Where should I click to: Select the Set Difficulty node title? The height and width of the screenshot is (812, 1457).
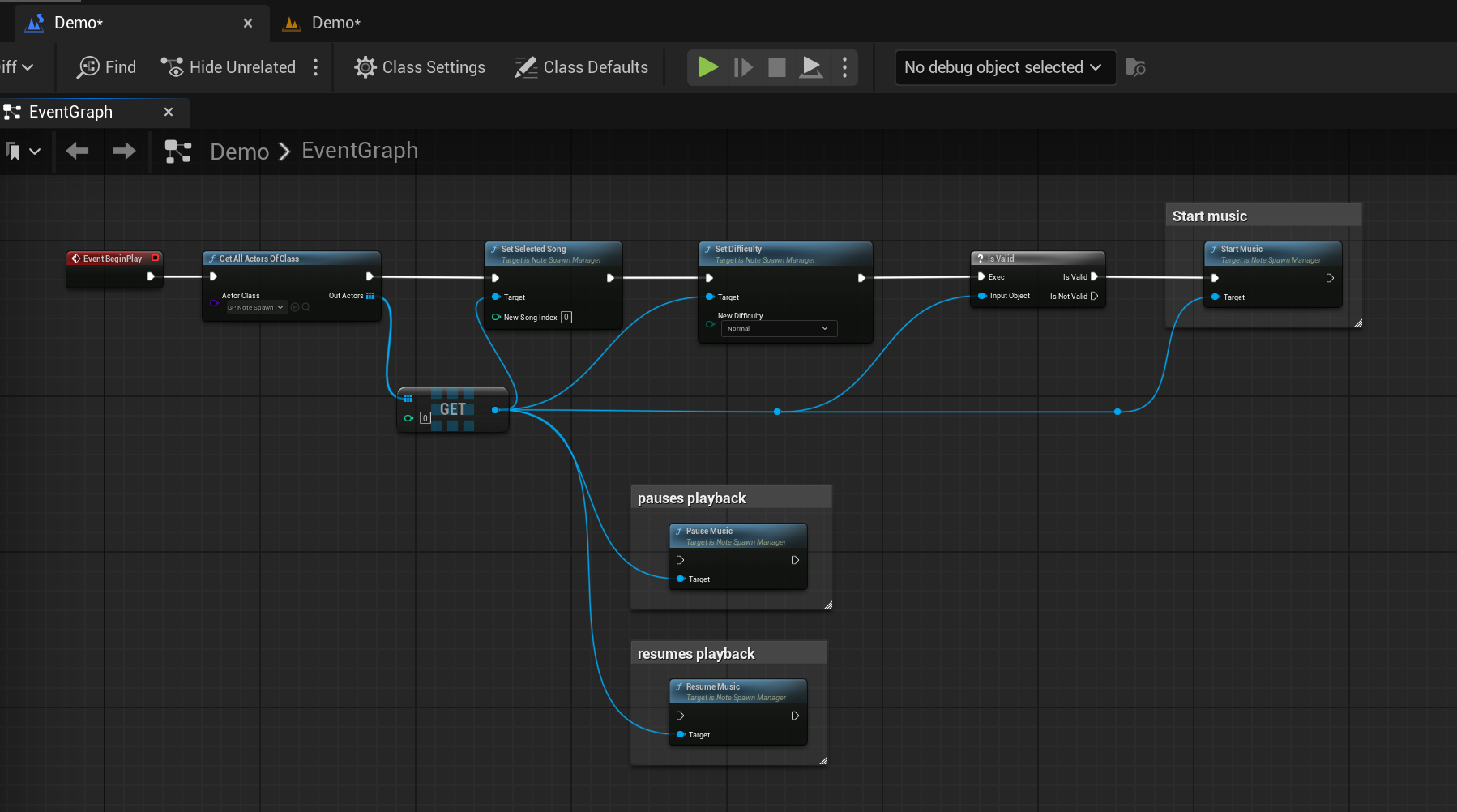(x=738, y=249)
